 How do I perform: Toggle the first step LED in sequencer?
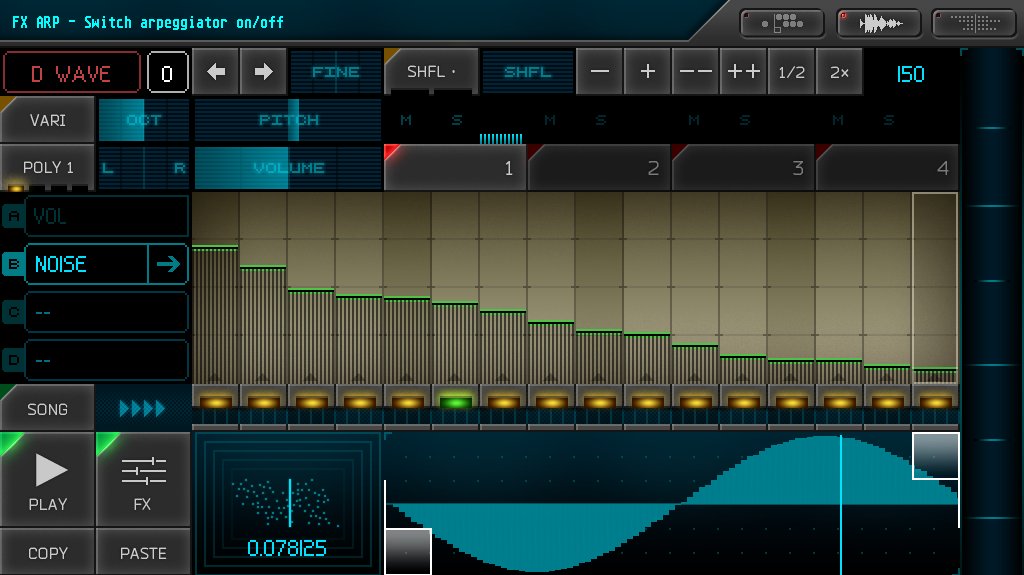215,402
